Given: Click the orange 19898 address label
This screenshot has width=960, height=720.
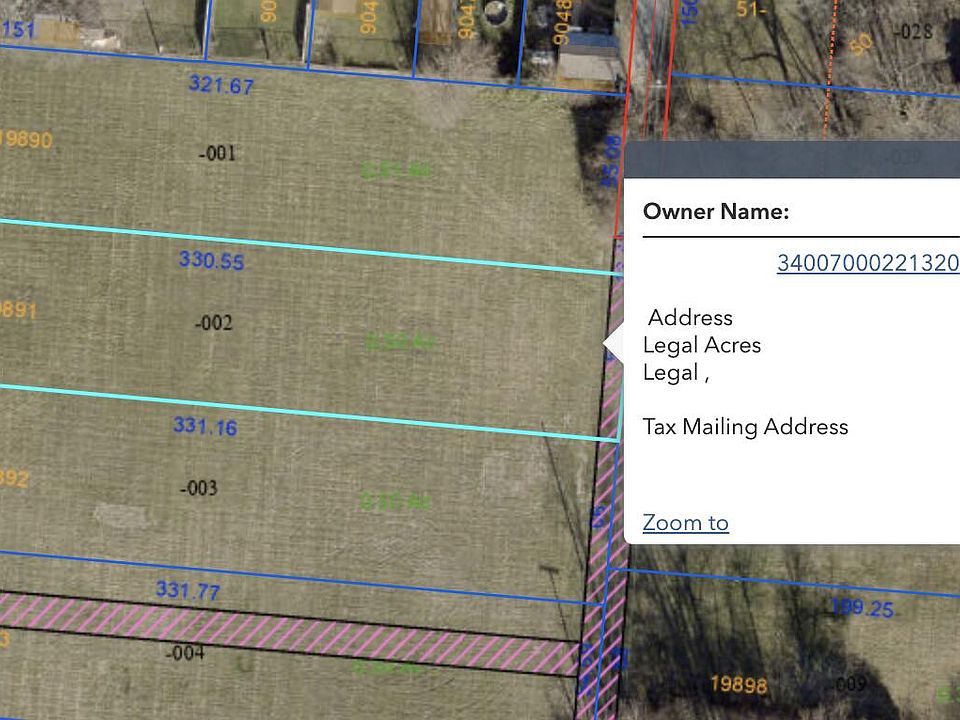Looking at the screenshot, I should point(739,684).
